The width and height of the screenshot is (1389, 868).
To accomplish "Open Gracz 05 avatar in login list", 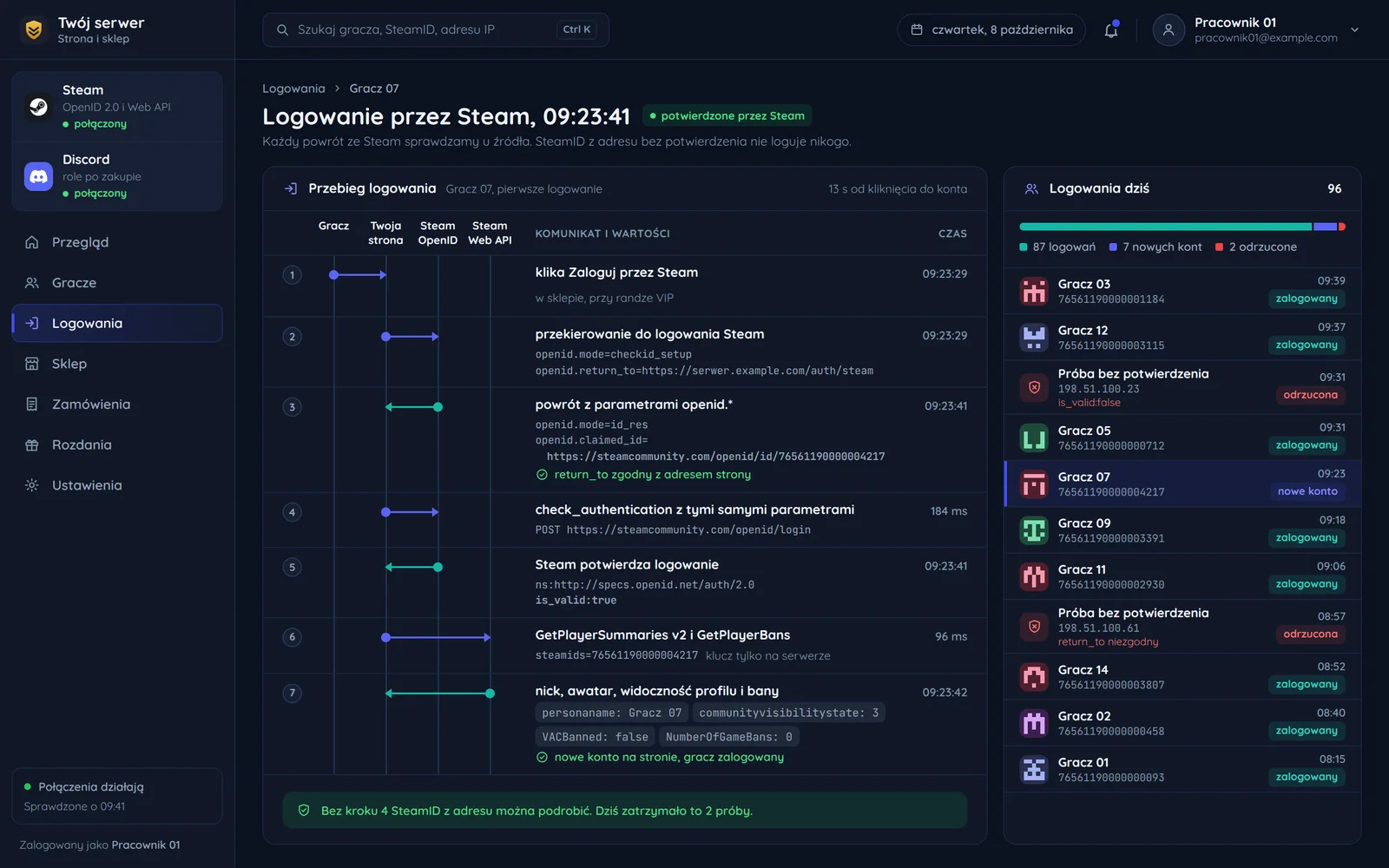I will click(1034, 437).
